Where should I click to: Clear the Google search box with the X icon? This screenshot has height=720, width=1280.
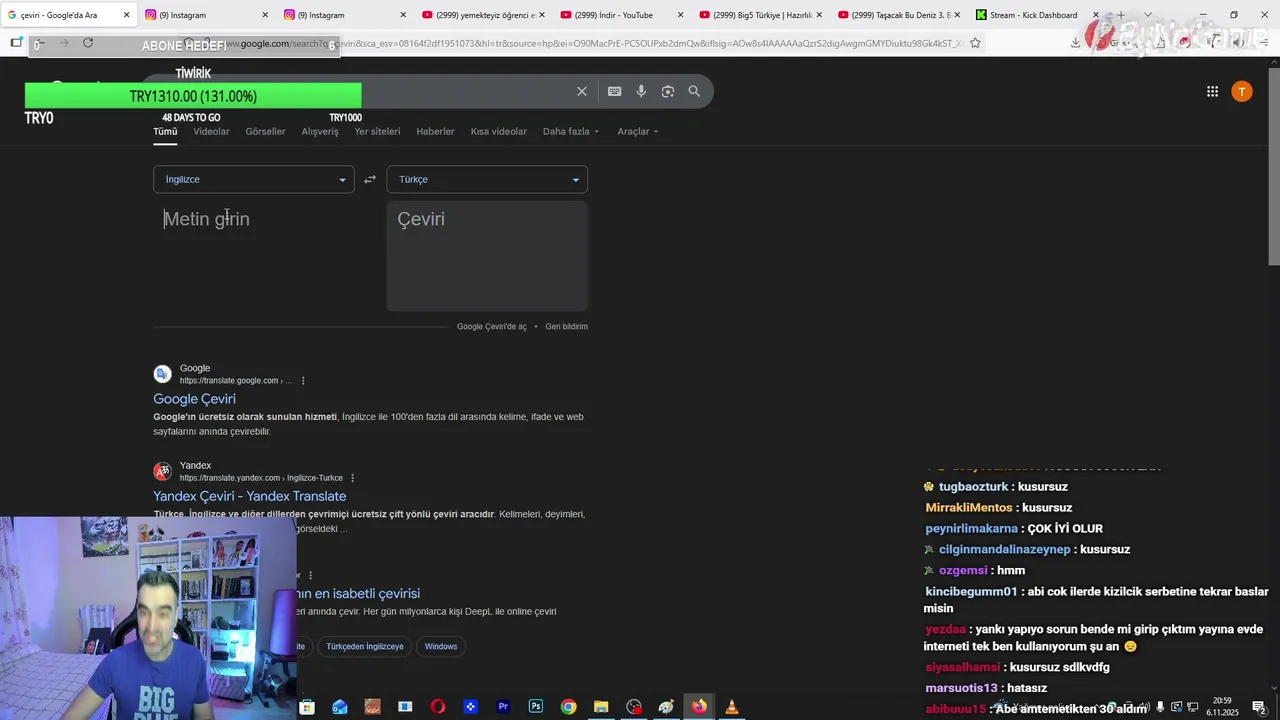tap(582, 91)
